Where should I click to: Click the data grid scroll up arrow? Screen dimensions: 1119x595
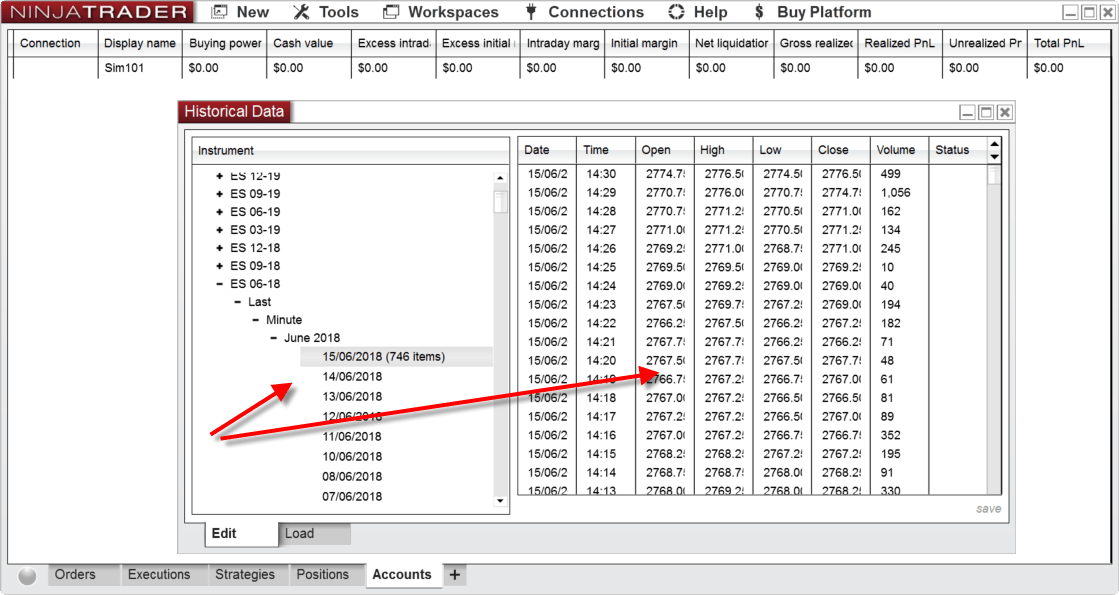point(994,144)
